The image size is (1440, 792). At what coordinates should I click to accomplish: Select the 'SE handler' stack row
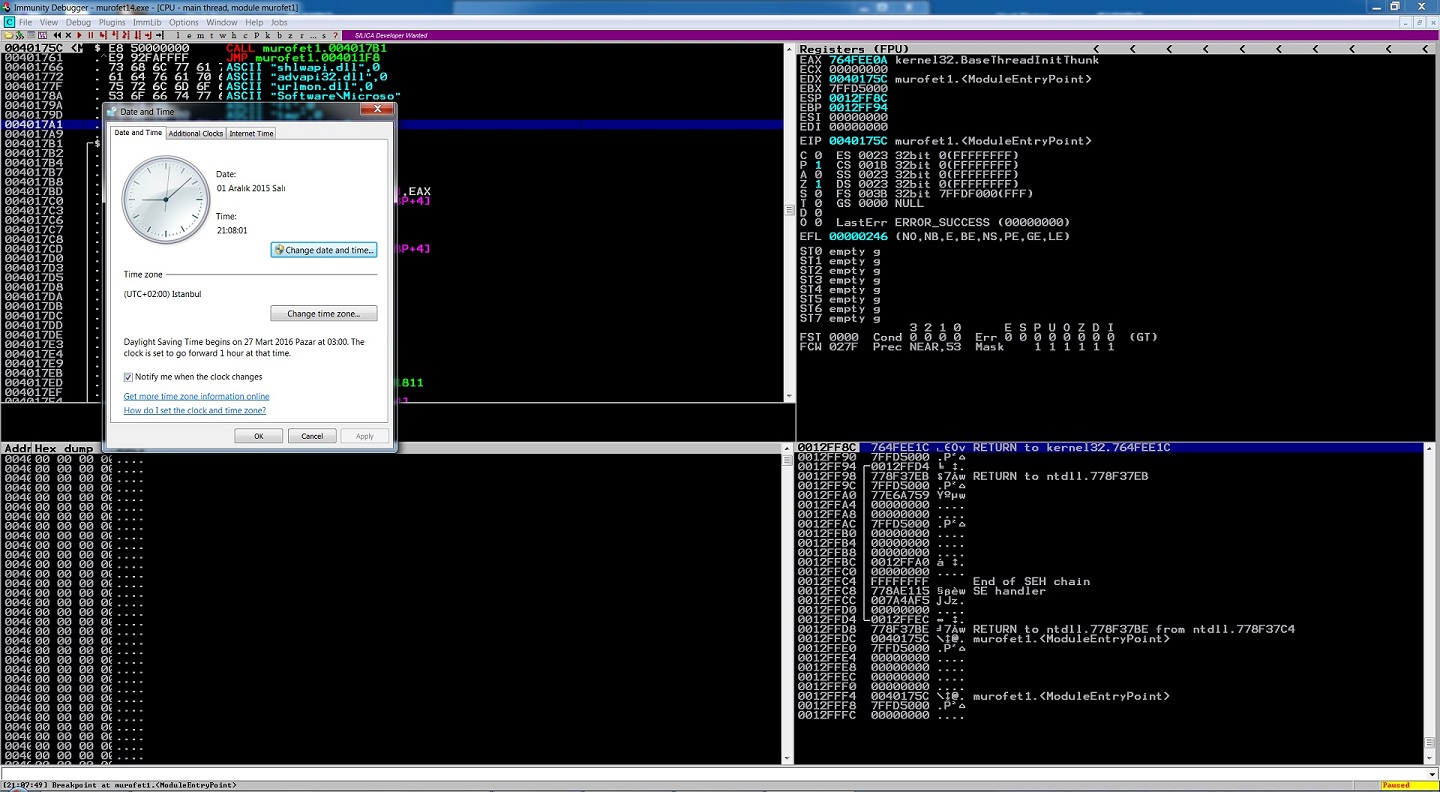point(1111,591)
